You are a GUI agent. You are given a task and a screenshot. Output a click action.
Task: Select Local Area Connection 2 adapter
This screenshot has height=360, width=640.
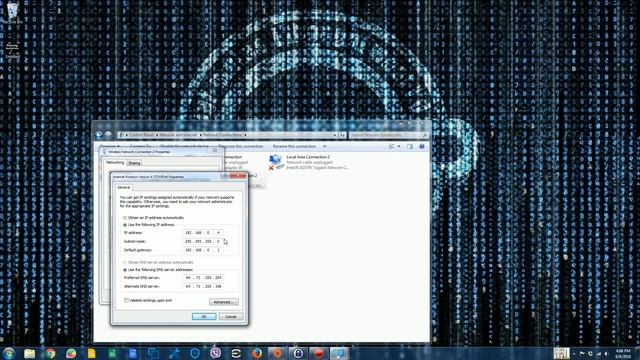coord(309,162)
